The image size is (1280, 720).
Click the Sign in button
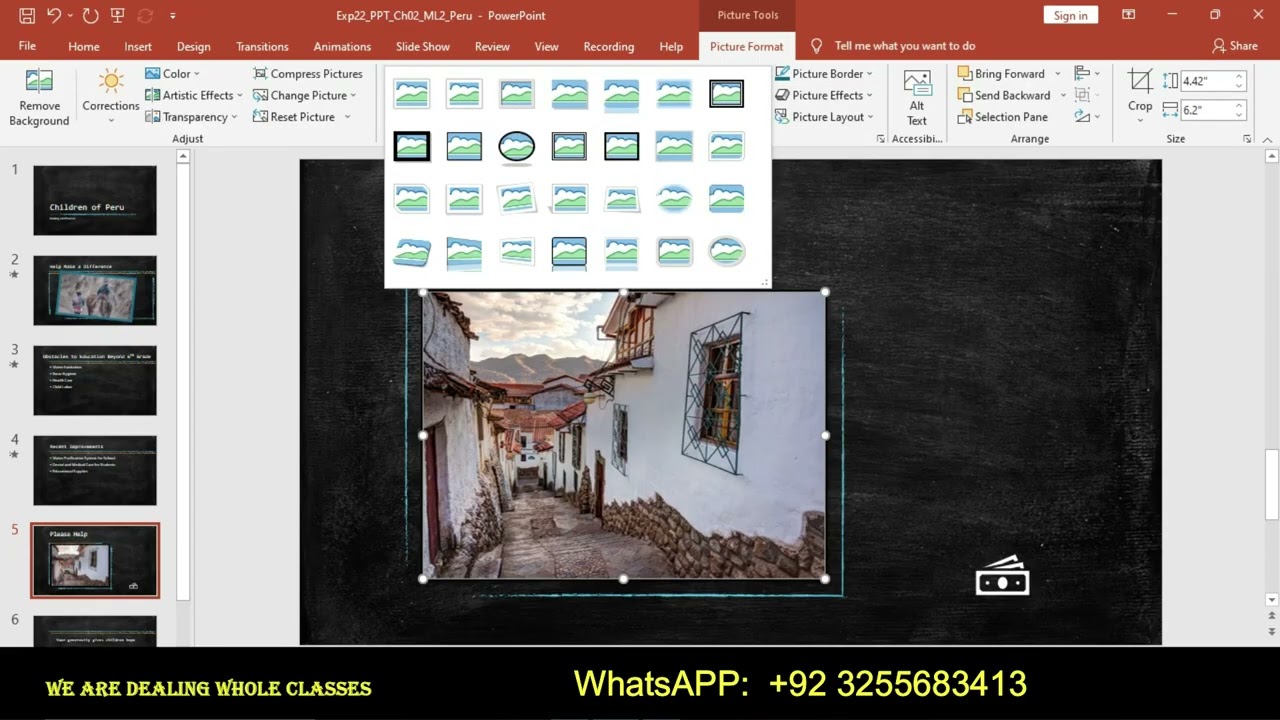[x=1070, y=15]
